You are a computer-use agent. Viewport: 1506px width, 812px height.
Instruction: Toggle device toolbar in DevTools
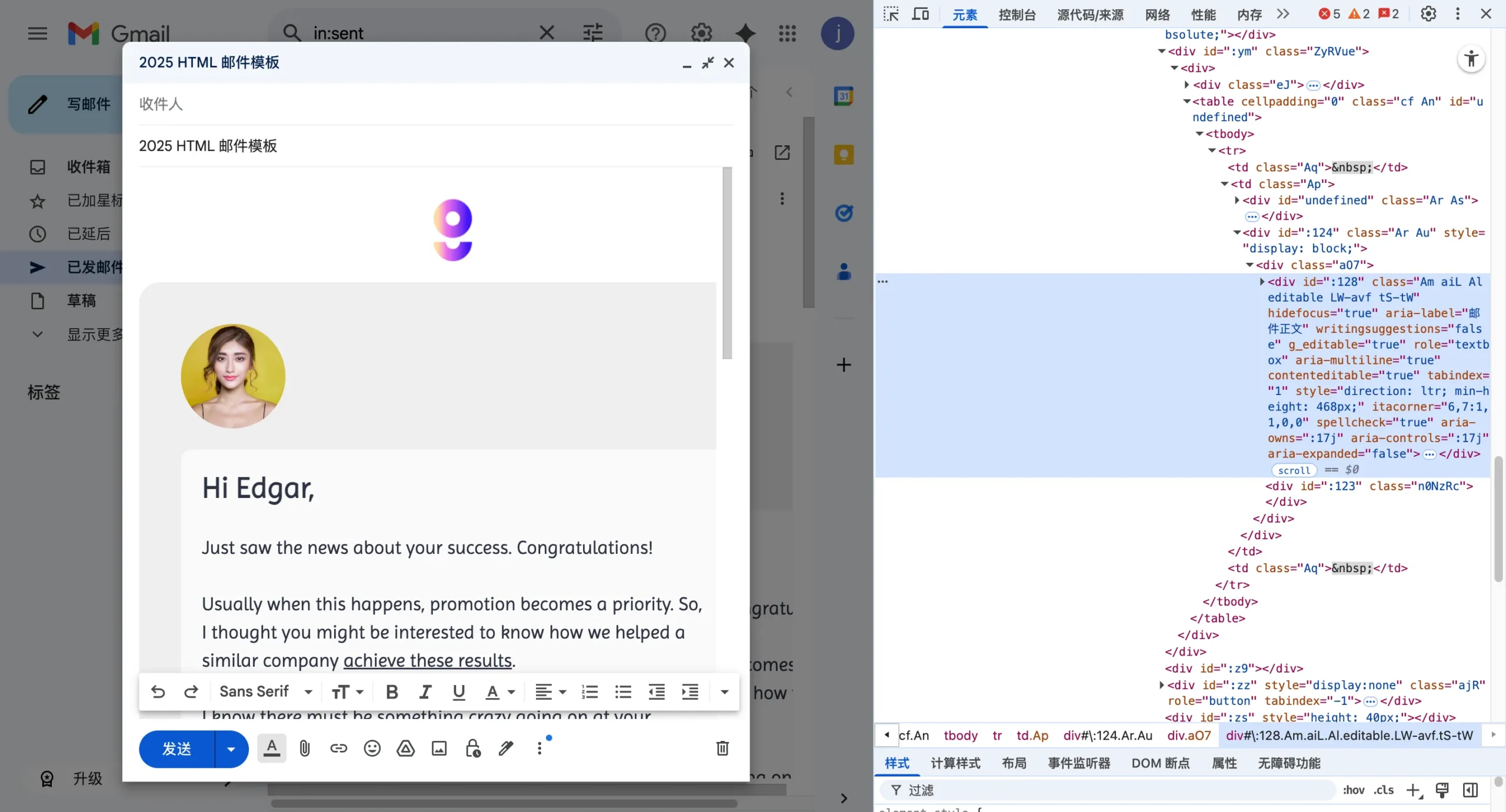(x=920, y=14)
